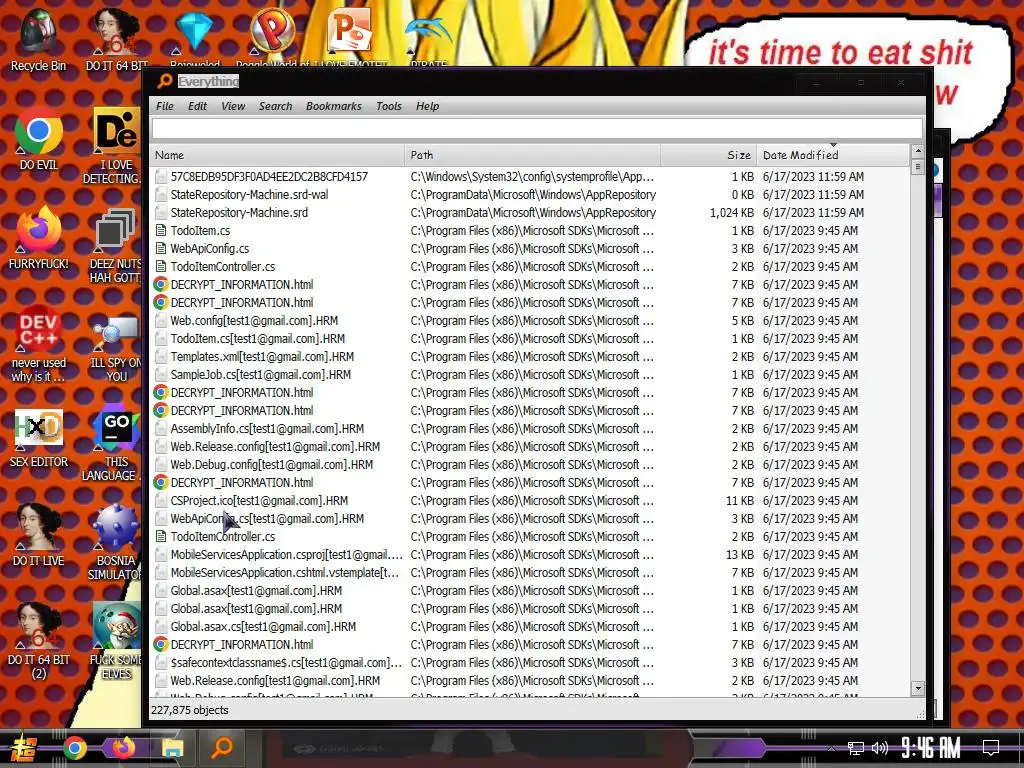Select StateRepository-Machine.srd-wal row

[530, 195]
